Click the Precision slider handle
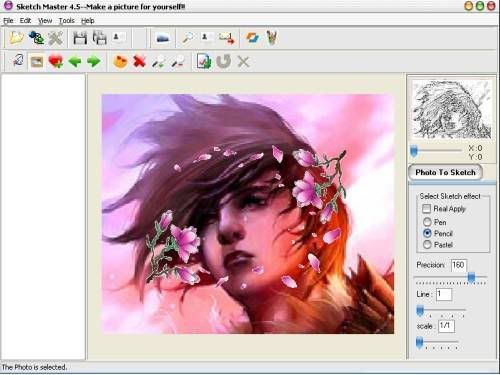The height and width of the screenshot is (375, 500). click(471, 277)
